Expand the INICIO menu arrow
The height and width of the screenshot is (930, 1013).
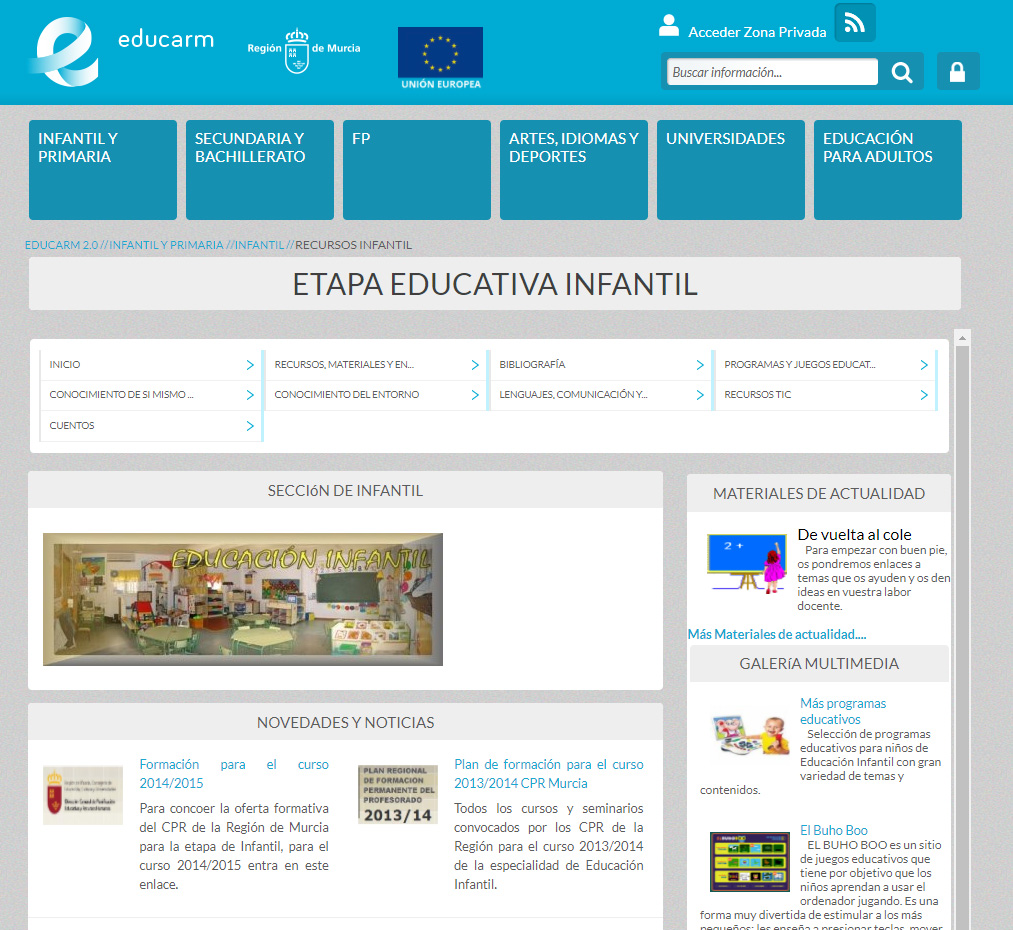[250, 365]
